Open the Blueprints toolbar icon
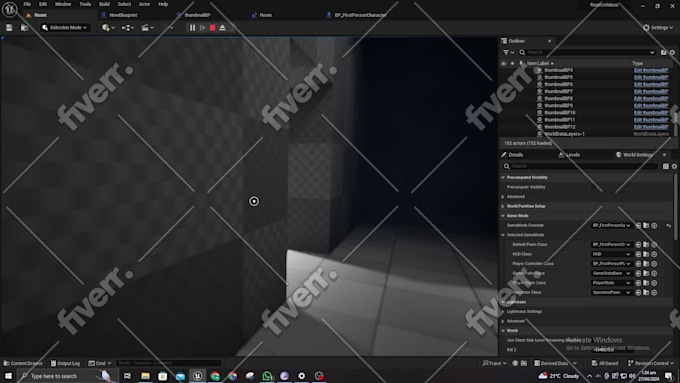680x383 pixels. [x=128, y=28]
